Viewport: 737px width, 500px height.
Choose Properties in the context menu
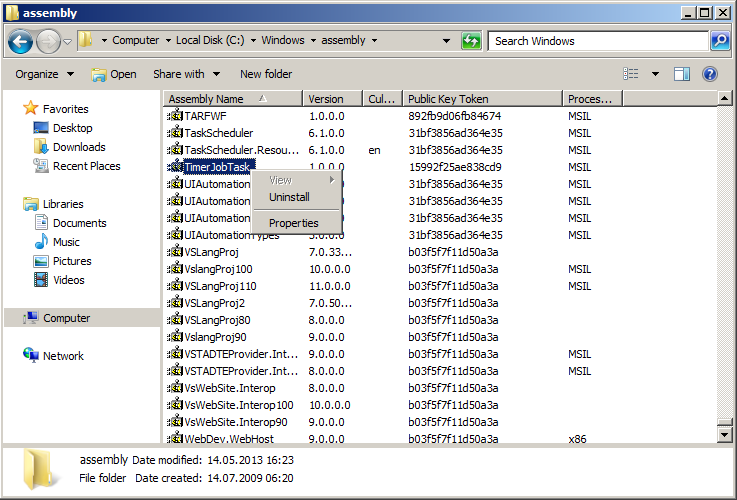pyautogui.click(x=293, y=223)
